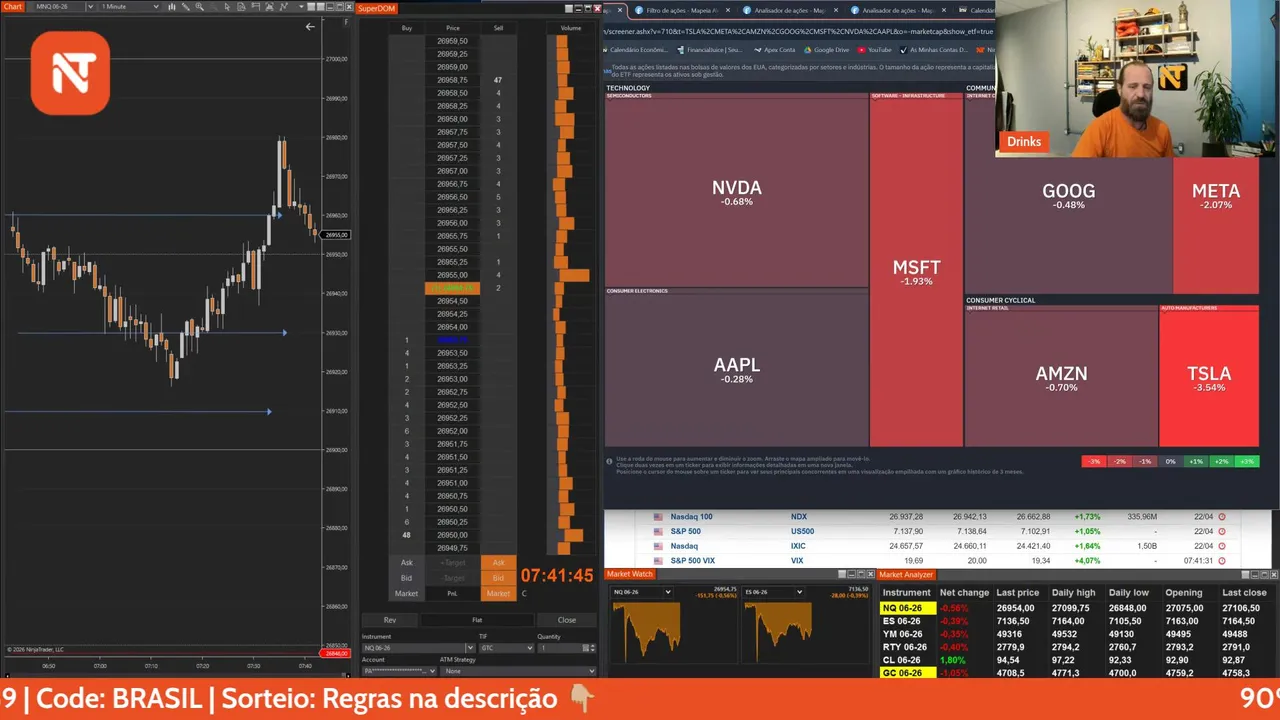
Task: Open the S&P 500 VIX index link
Action: click(692, 561)
